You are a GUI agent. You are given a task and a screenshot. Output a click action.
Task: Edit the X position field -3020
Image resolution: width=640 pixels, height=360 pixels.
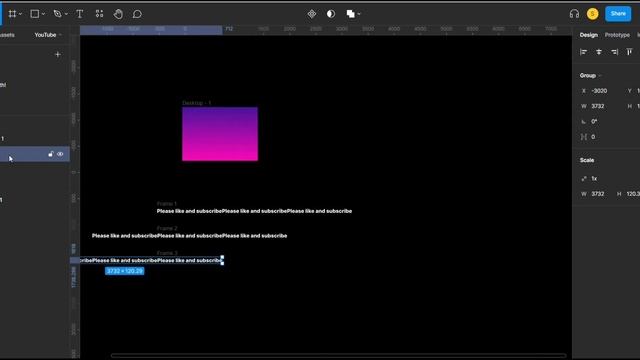[600, 91]
